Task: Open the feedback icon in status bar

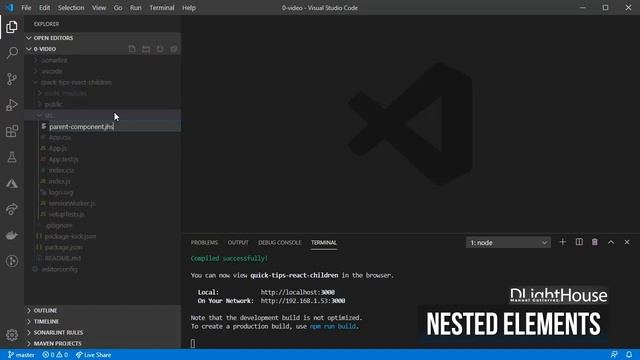Action: [614, 355]
